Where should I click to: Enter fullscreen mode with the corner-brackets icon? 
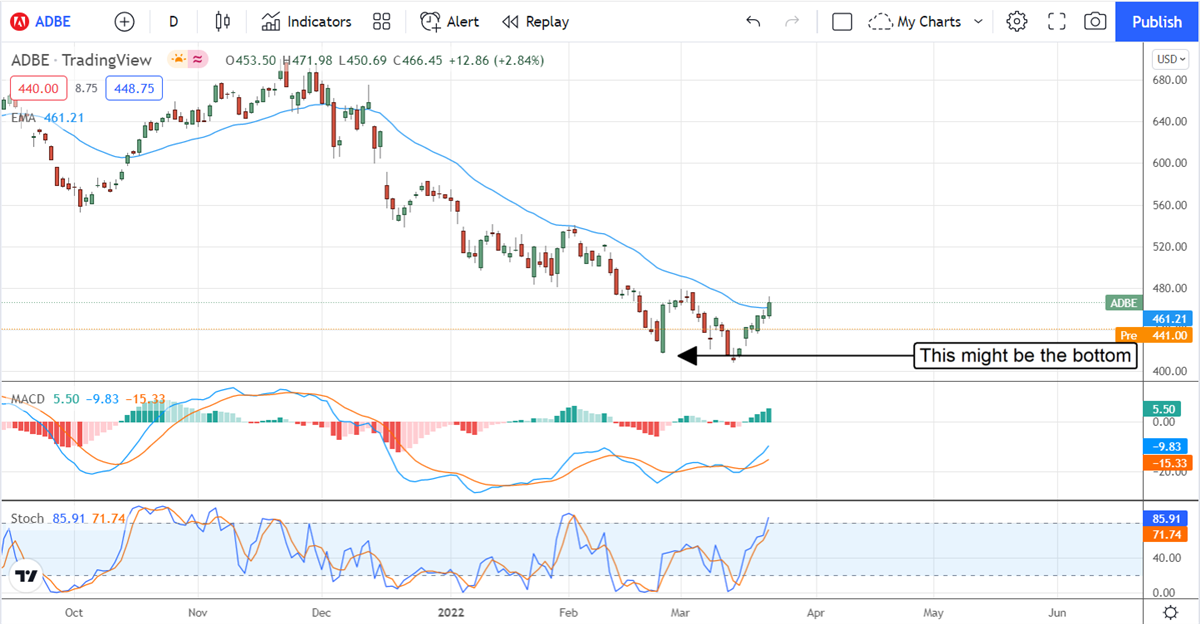[x=1056, y=21]
